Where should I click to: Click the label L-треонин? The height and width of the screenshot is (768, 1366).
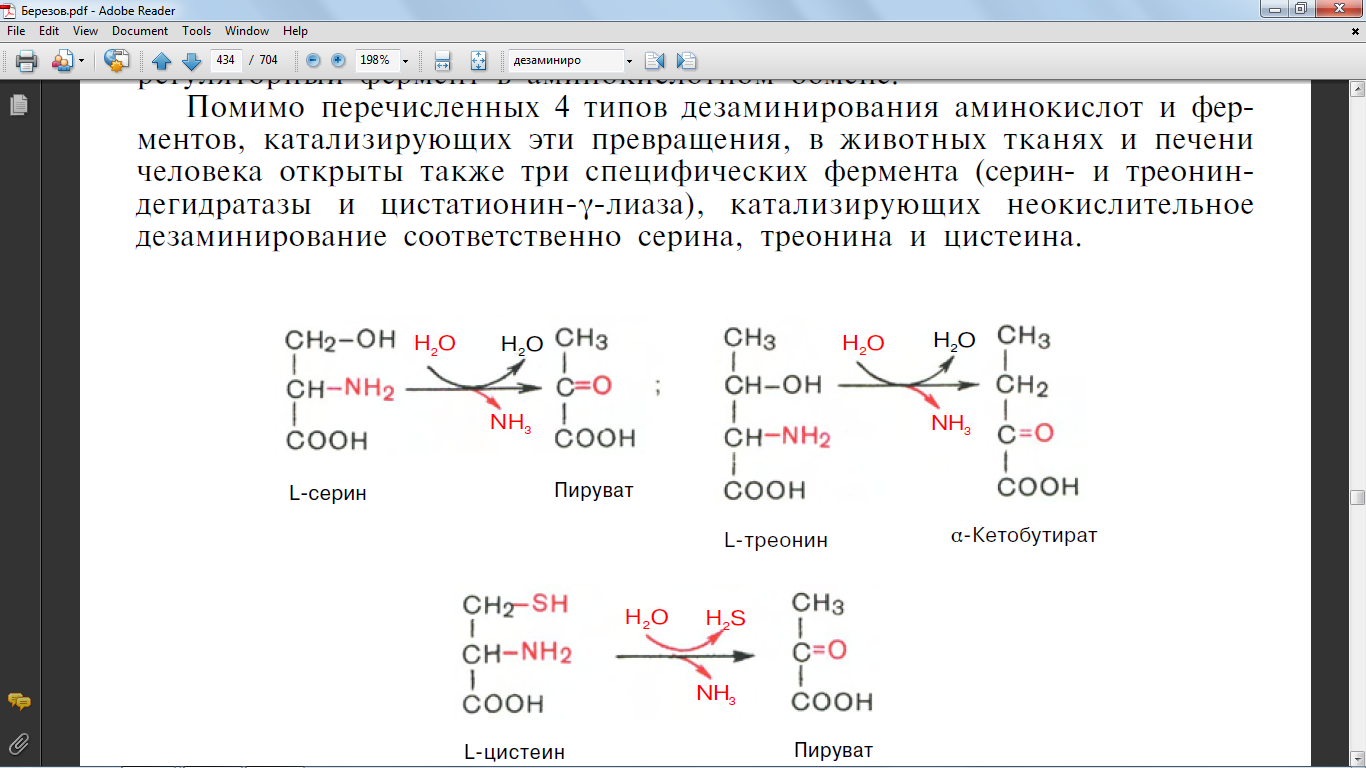coord(776,541)
